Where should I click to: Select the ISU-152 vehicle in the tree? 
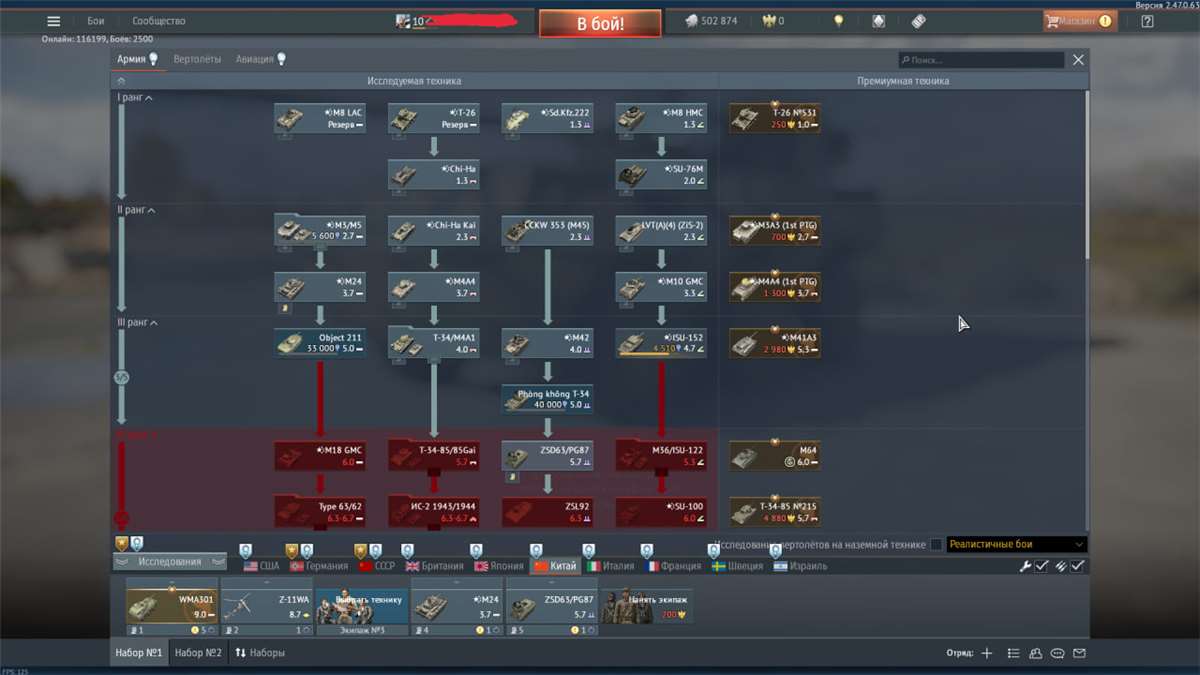pos(660,341)
